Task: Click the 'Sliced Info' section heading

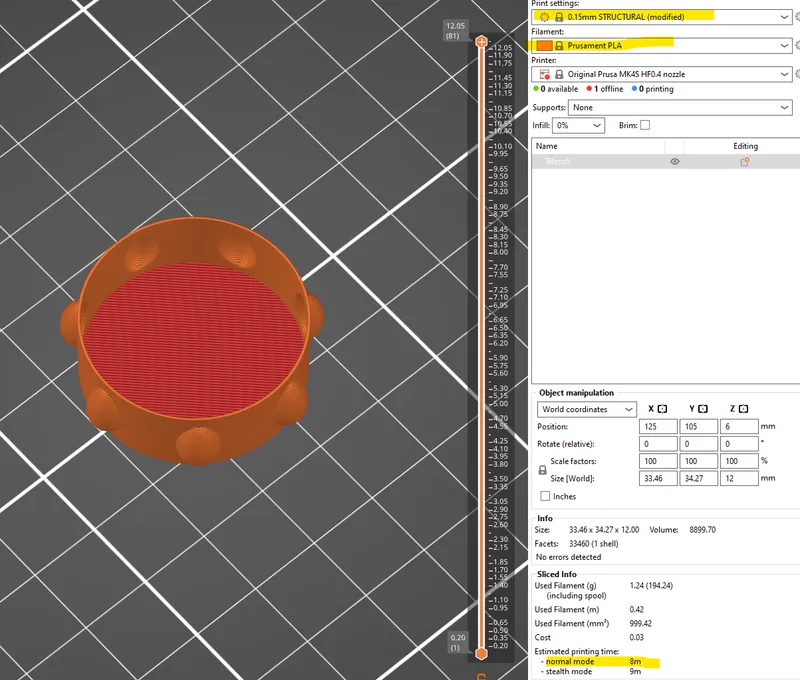Action: [x=557, y=574]
